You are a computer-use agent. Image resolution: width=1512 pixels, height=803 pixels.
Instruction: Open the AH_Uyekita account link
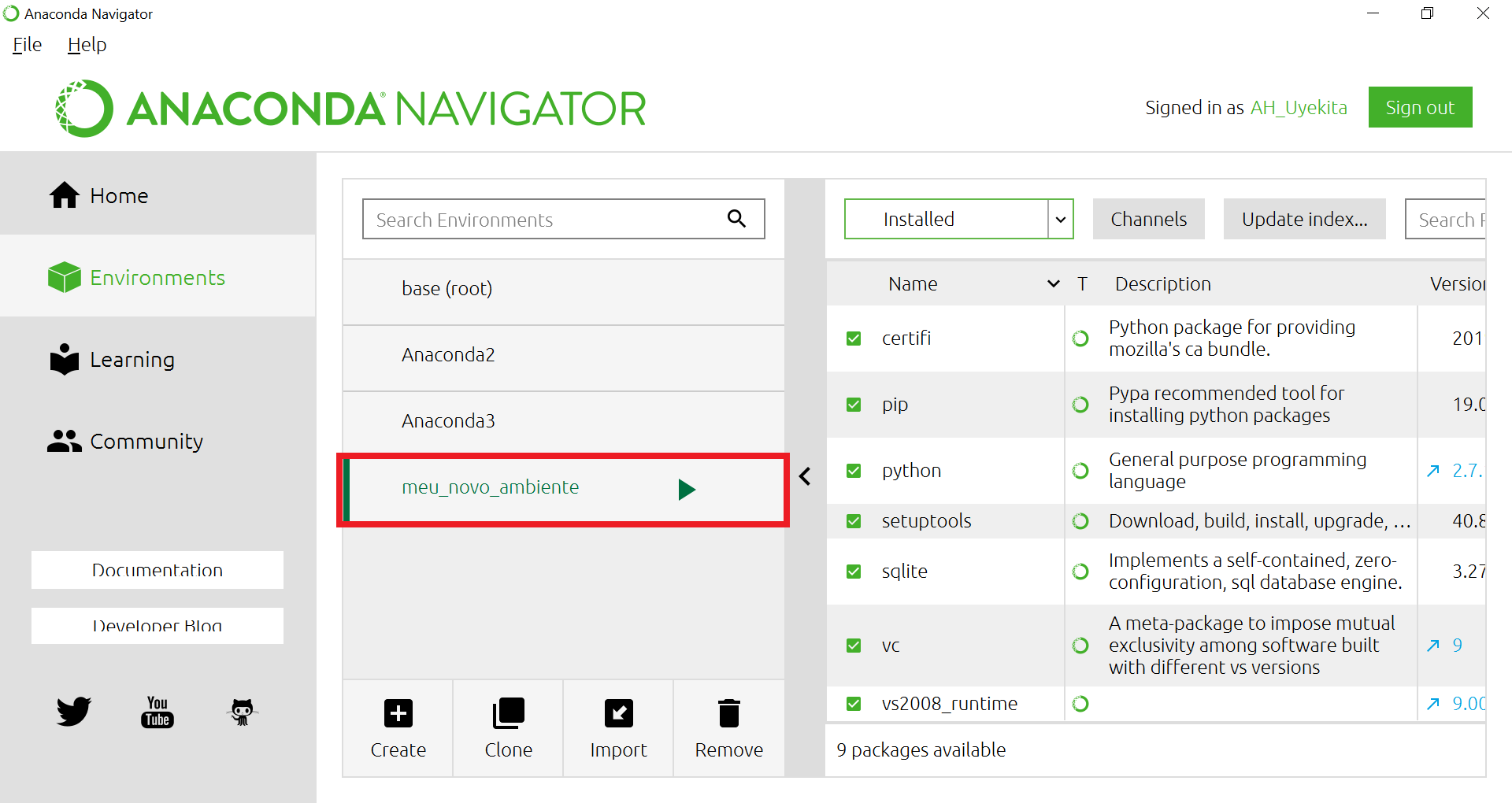click(x=1299, y=107)
